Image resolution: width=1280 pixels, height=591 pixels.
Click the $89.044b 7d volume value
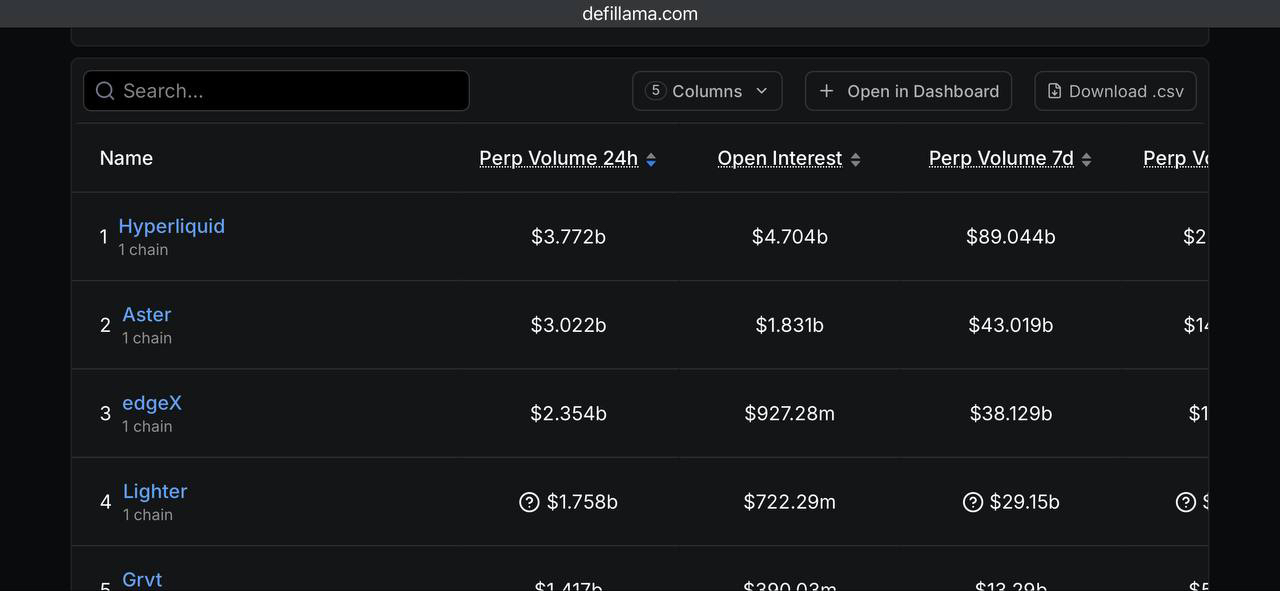pos(1011,237)
